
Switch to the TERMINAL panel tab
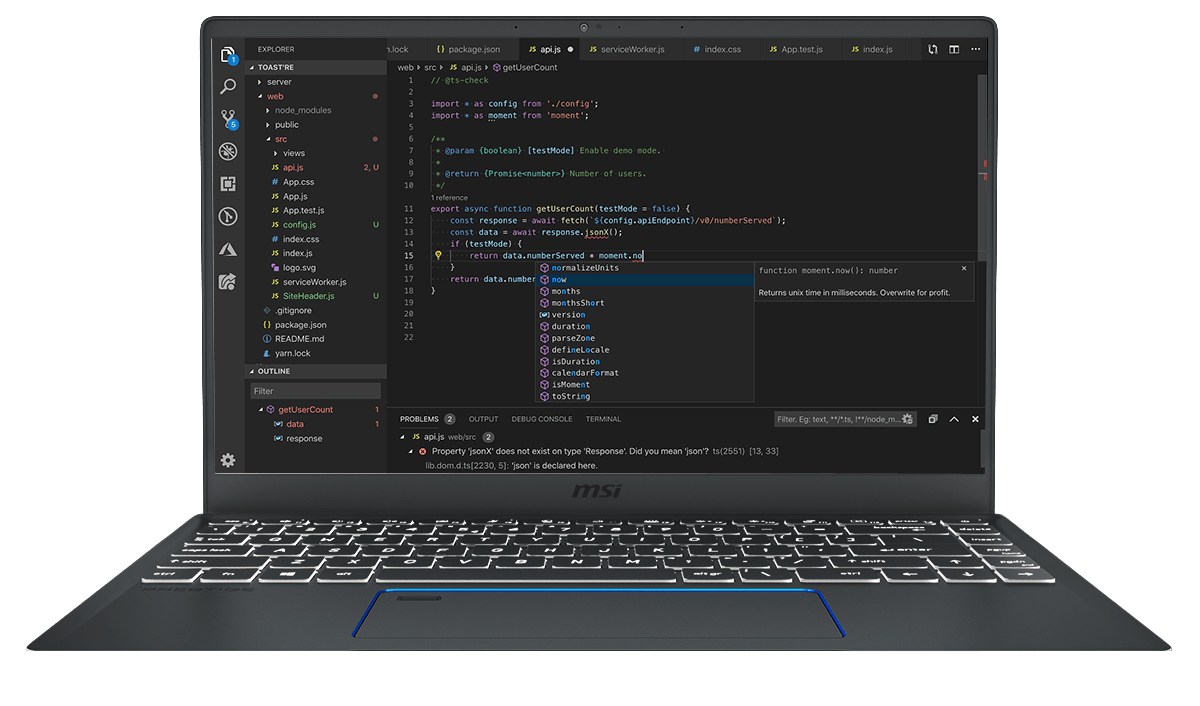603,419
